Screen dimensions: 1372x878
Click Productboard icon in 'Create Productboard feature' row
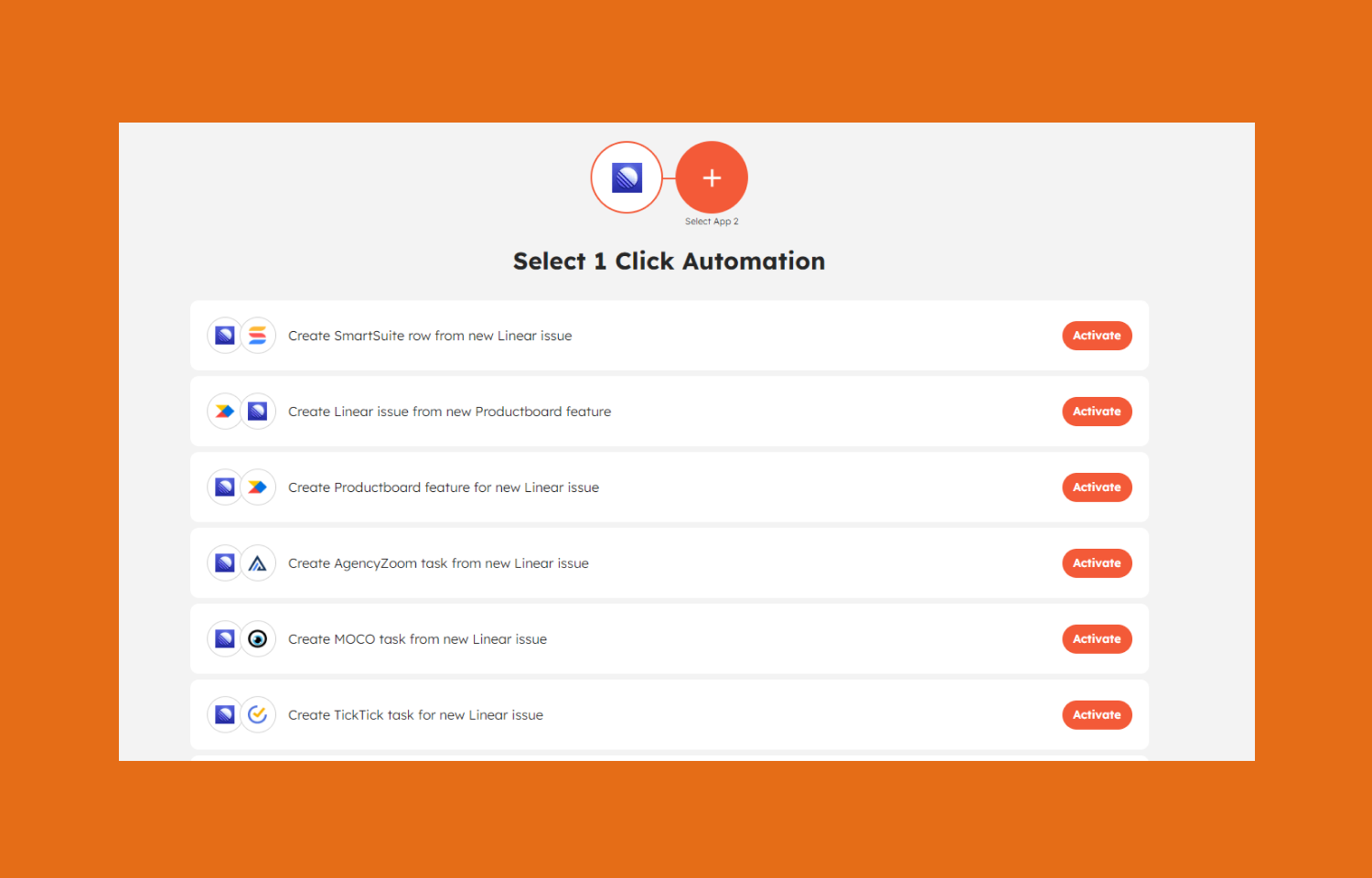(258, 487)
